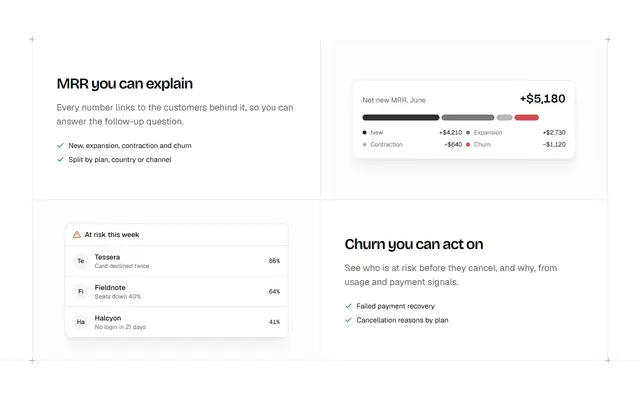Select the red churn bar segment

(x=527, y=118)
